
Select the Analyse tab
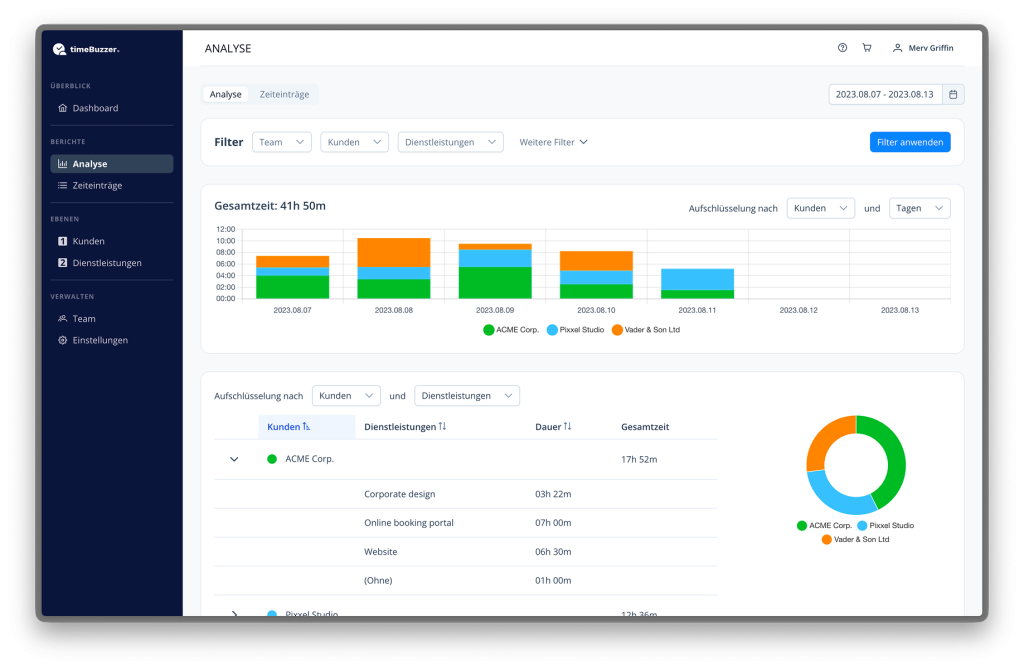coord(225,94)
